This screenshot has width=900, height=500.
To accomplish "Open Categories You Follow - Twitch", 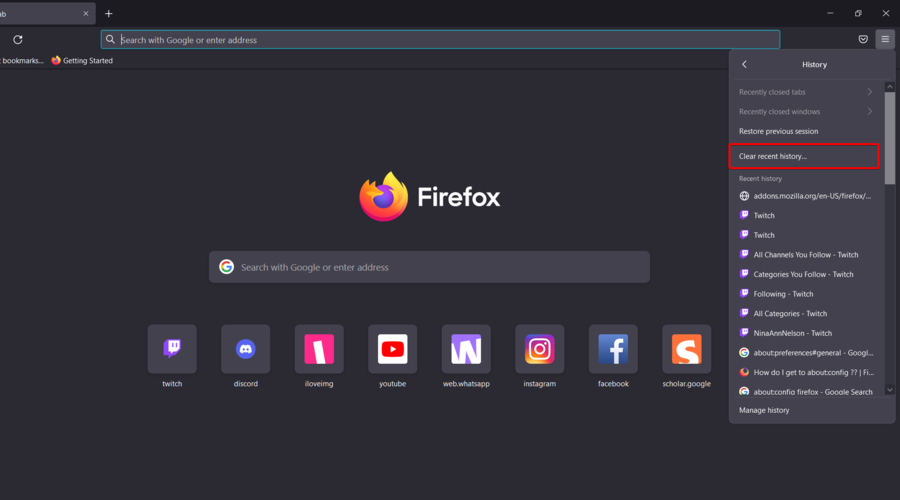I will (805, 274).
